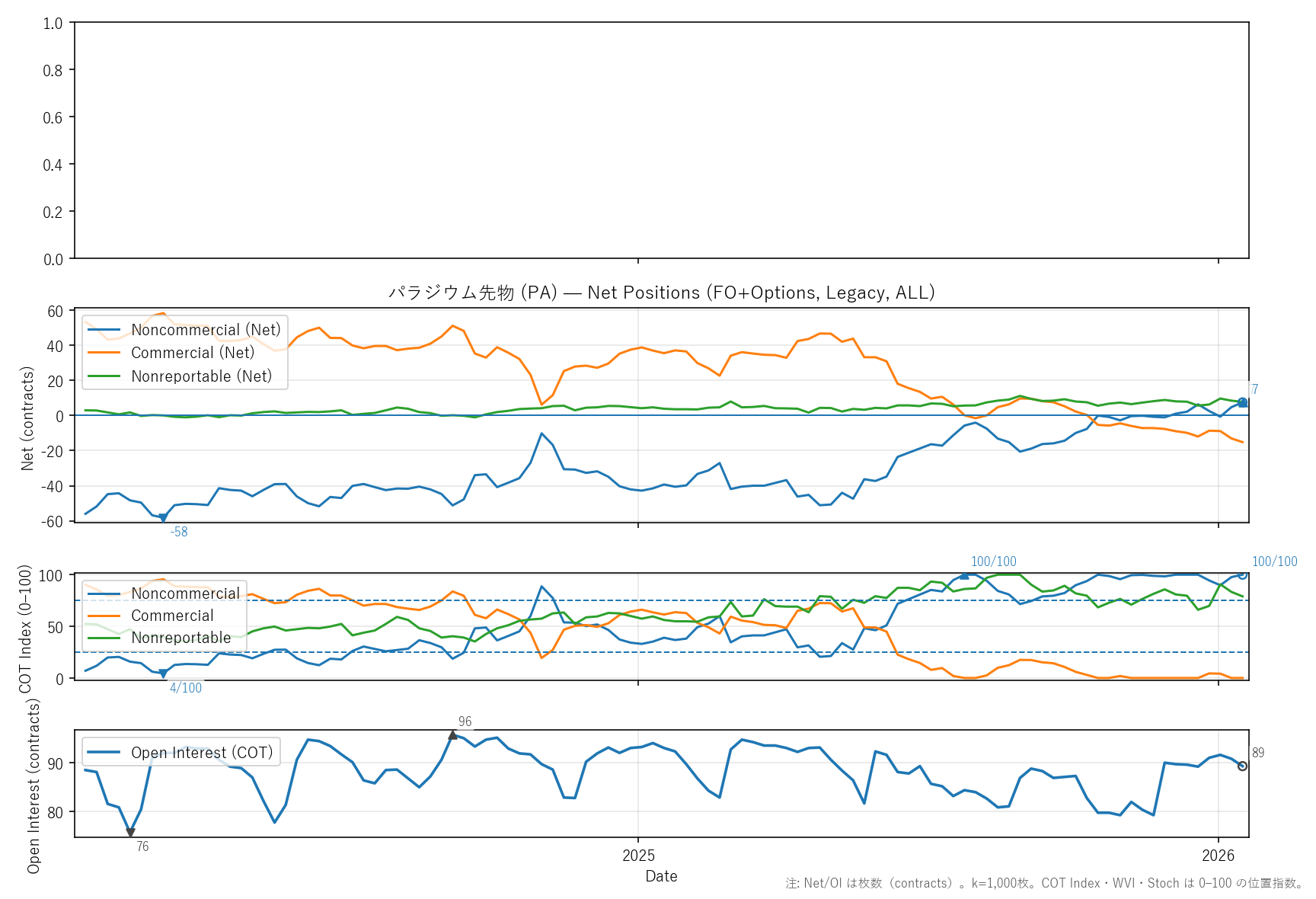
Task: Select the Noncommercial (Net) legend label
Action: (206, 330)
